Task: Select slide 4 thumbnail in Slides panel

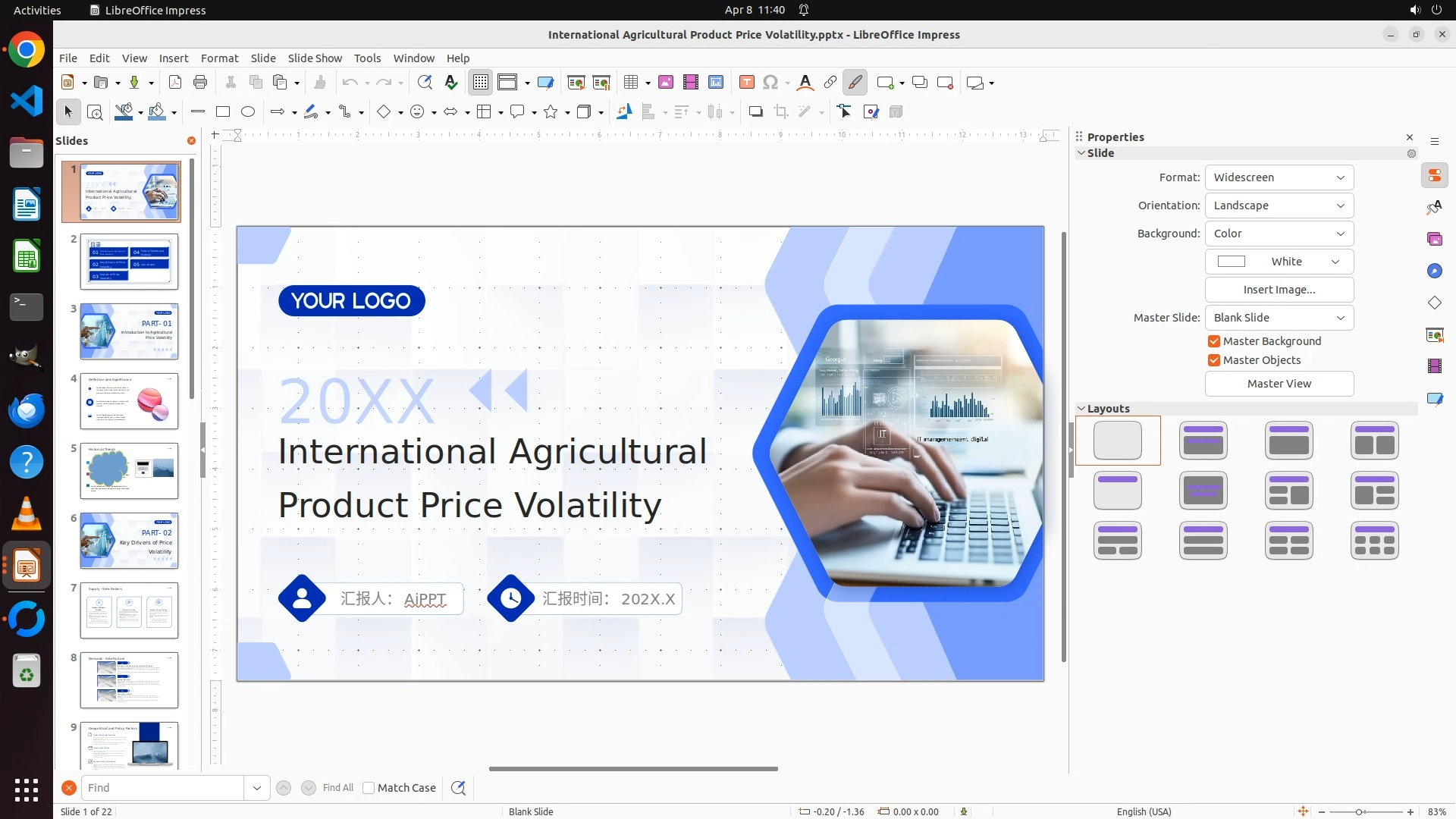Action: tap(129, 401)
